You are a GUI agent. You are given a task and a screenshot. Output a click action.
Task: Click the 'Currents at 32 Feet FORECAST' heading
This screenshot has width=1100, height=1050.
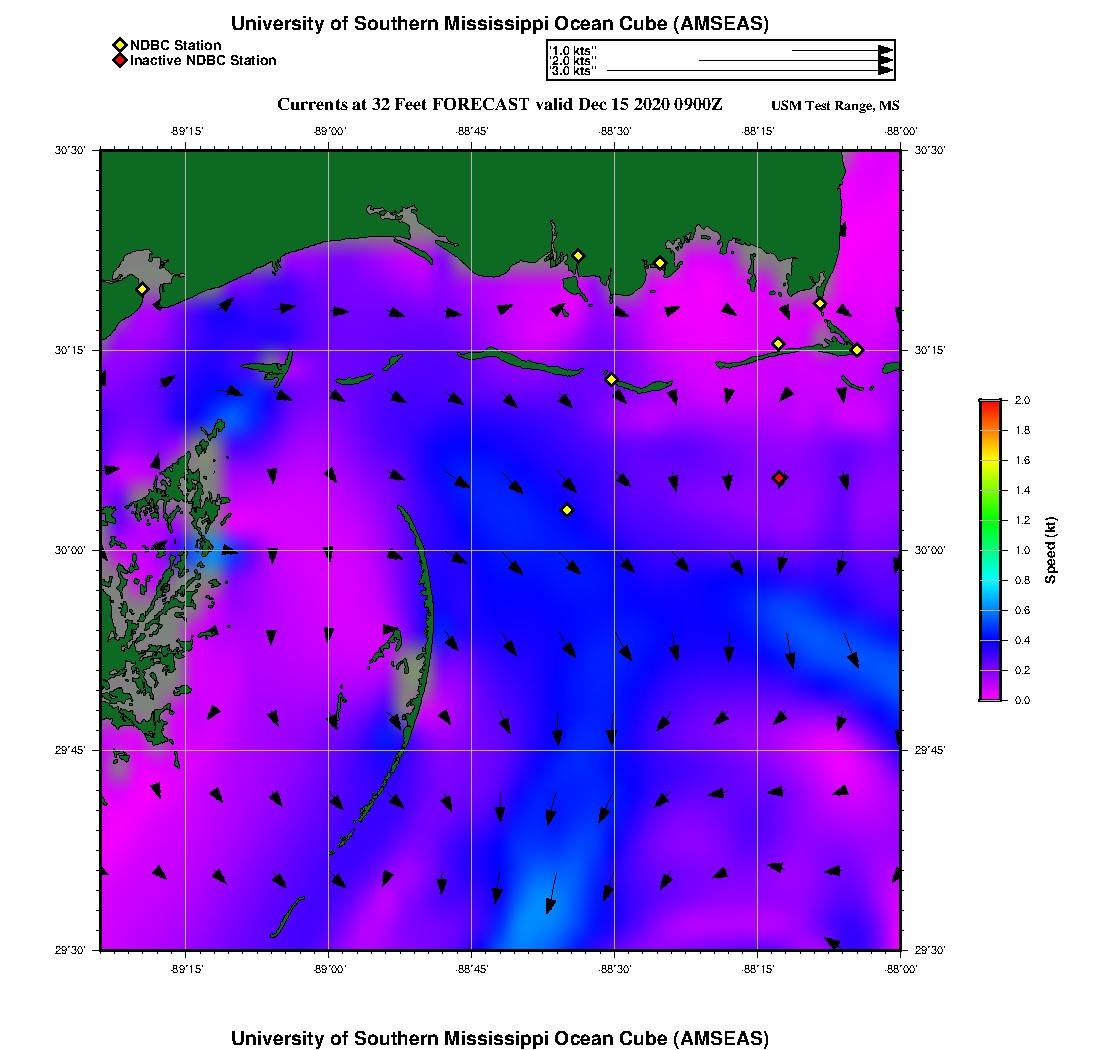click(x=499, y=105)
